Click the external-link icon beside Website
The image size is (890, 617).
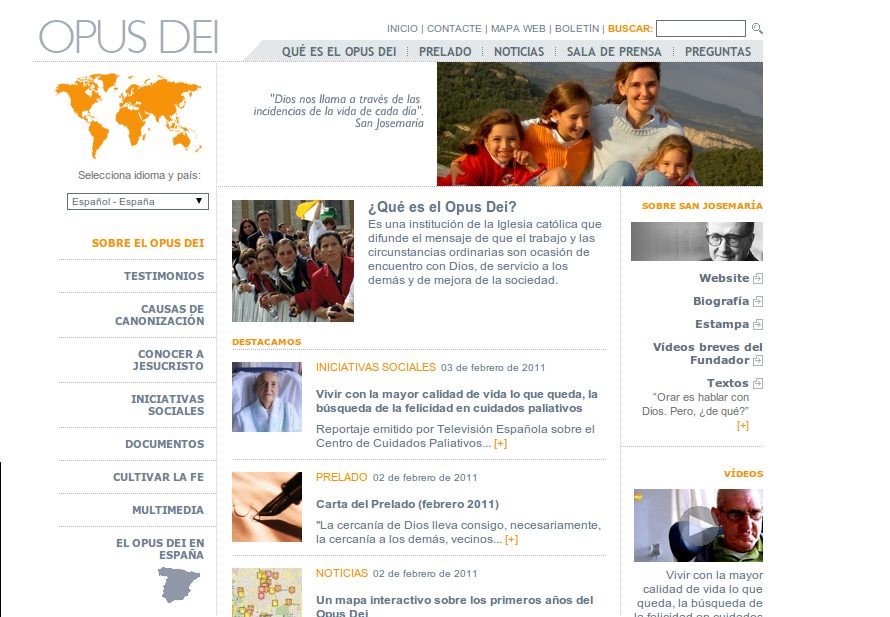758,279
